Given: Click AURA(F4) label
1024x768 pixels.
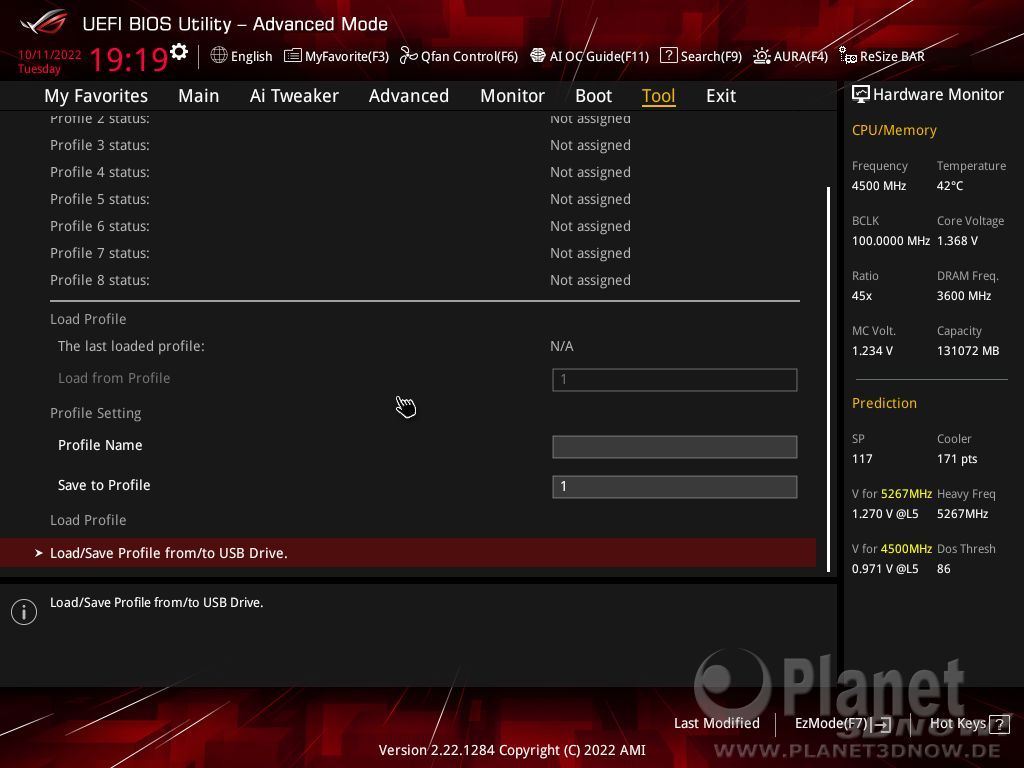Looking at the screenshot, I should coord(801,57).
